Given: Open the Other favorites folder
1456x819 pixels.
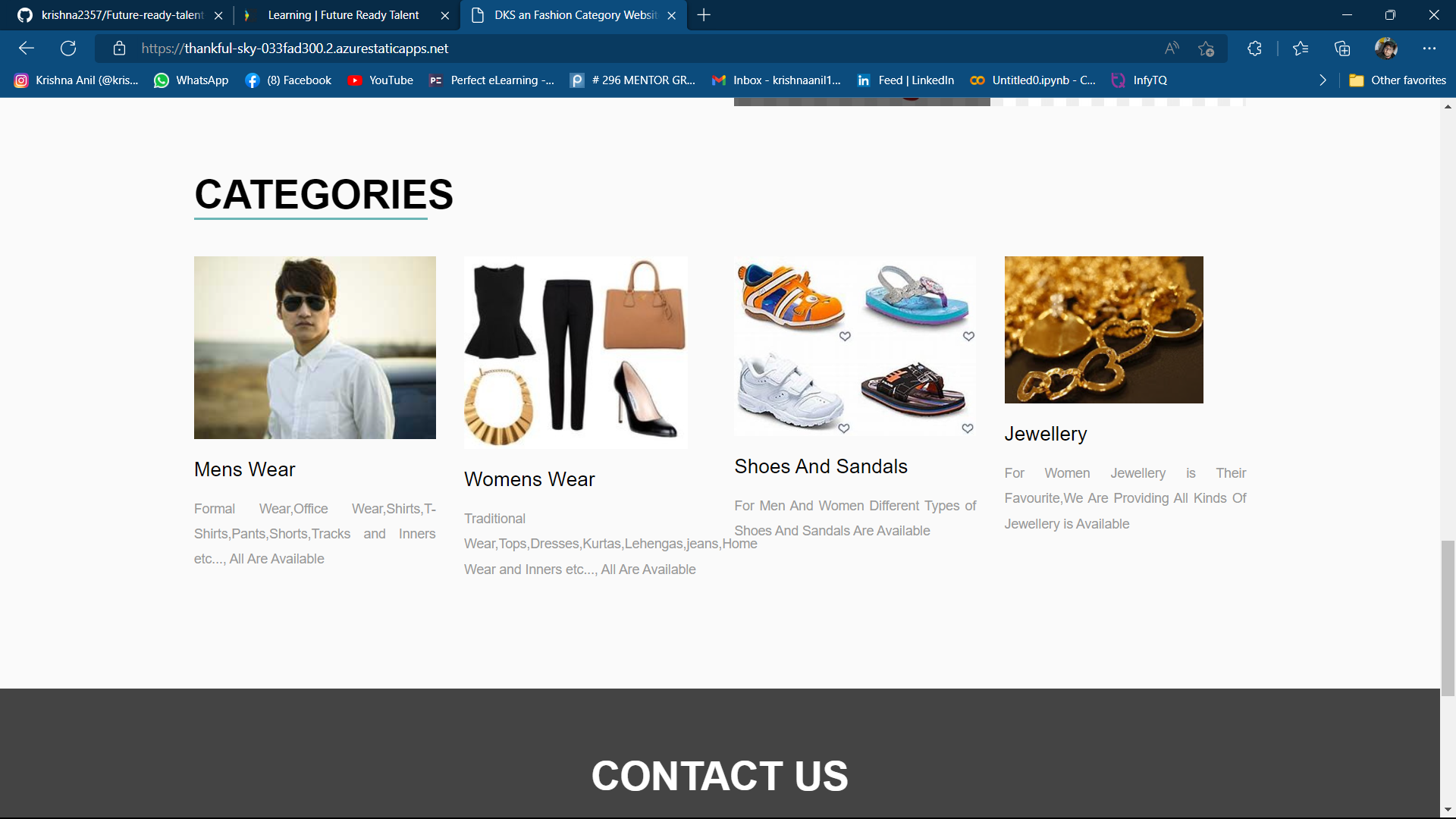Looking at the screenshot, I should point(1398,80).
